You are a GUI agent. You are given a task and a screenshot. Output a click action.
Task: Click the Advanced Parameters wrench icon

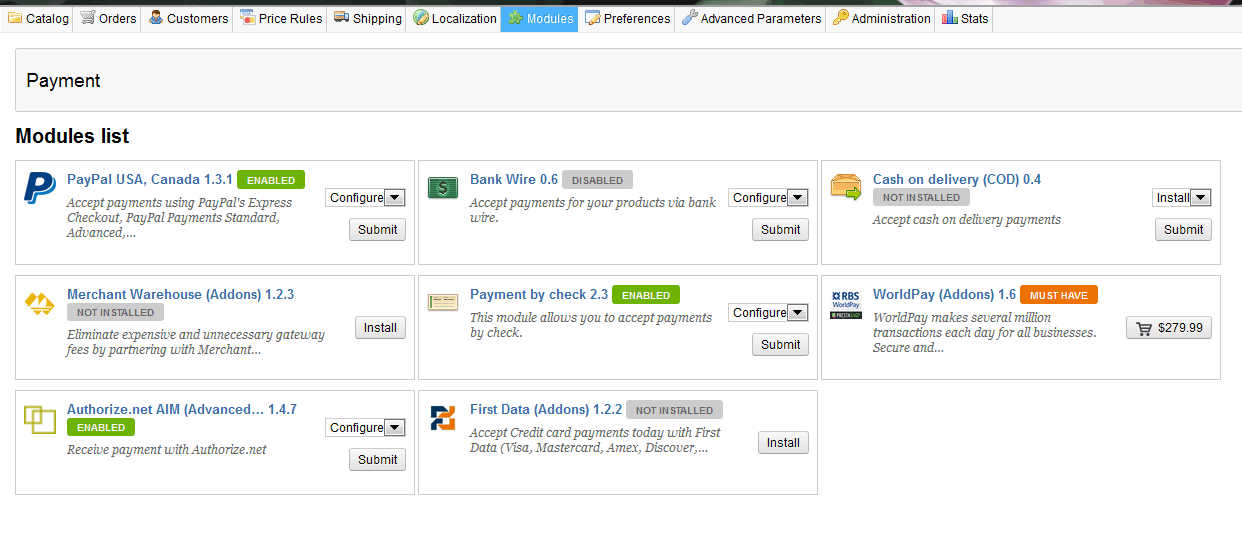689,18
